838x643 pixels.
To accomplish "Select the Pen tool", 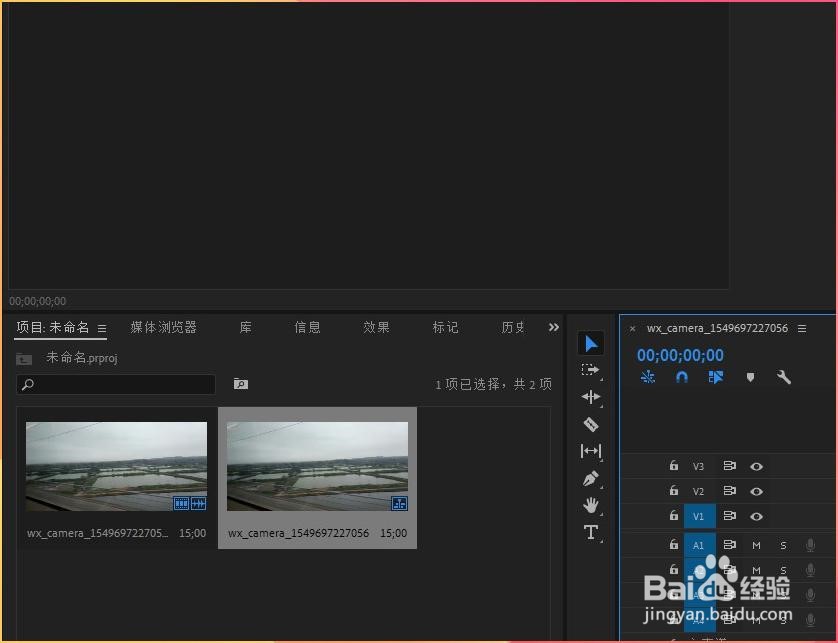I will click(591, 478).
